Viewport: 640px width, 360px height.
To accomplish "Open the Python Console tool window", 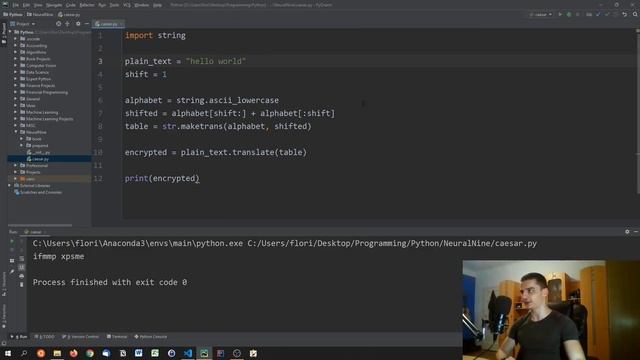I will [x=151, y=337].
